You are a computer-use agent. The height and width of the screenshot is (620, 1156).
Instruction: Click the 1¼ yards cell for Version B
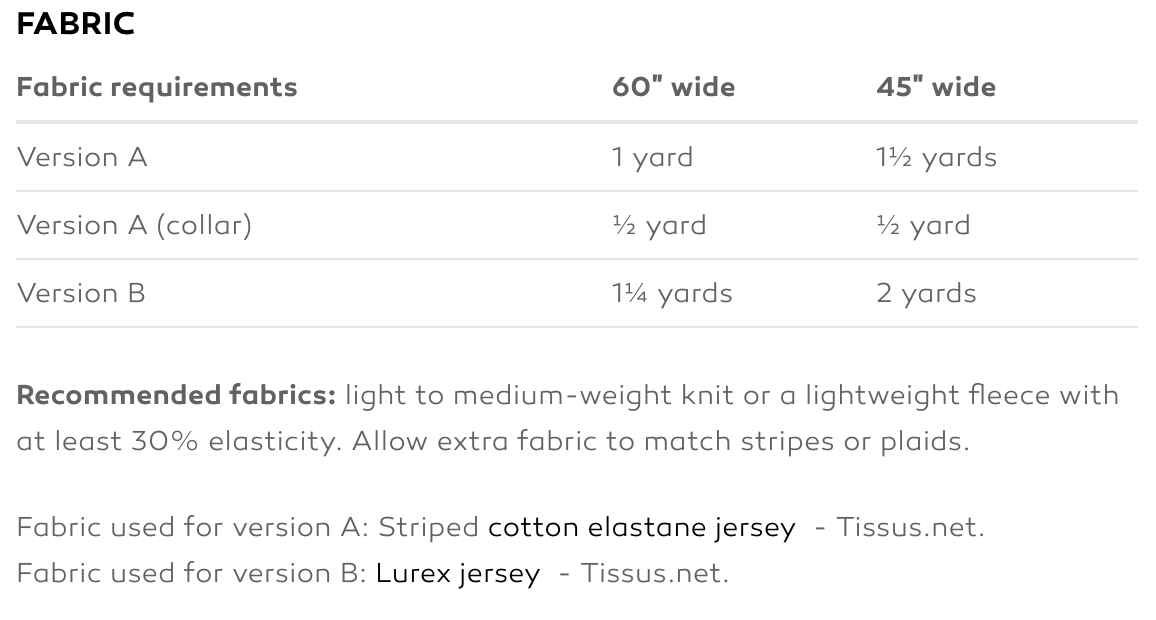coord(672,293)
